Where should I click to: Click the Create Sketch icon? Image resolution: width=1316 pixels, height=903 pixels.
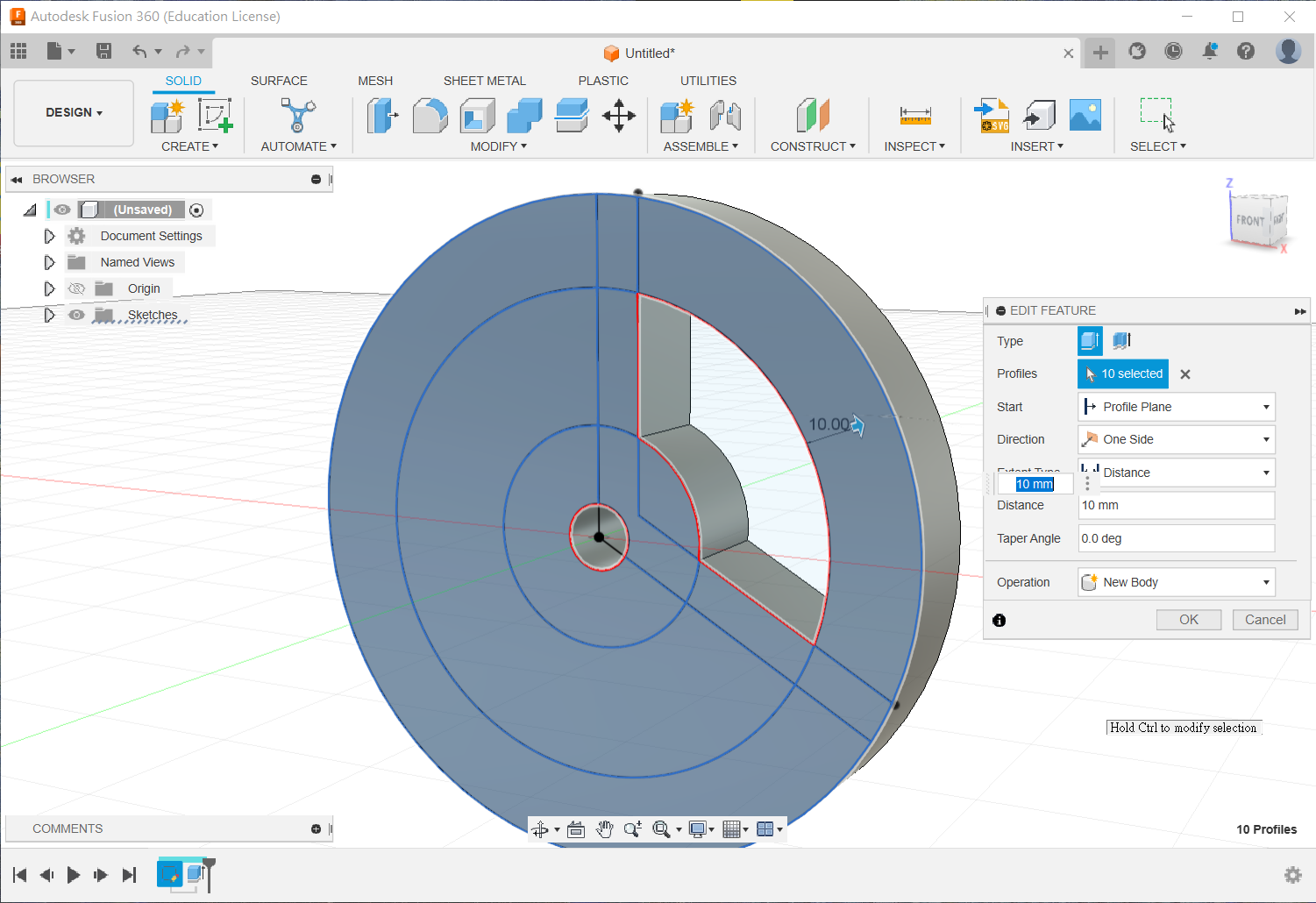click(214, 116)
